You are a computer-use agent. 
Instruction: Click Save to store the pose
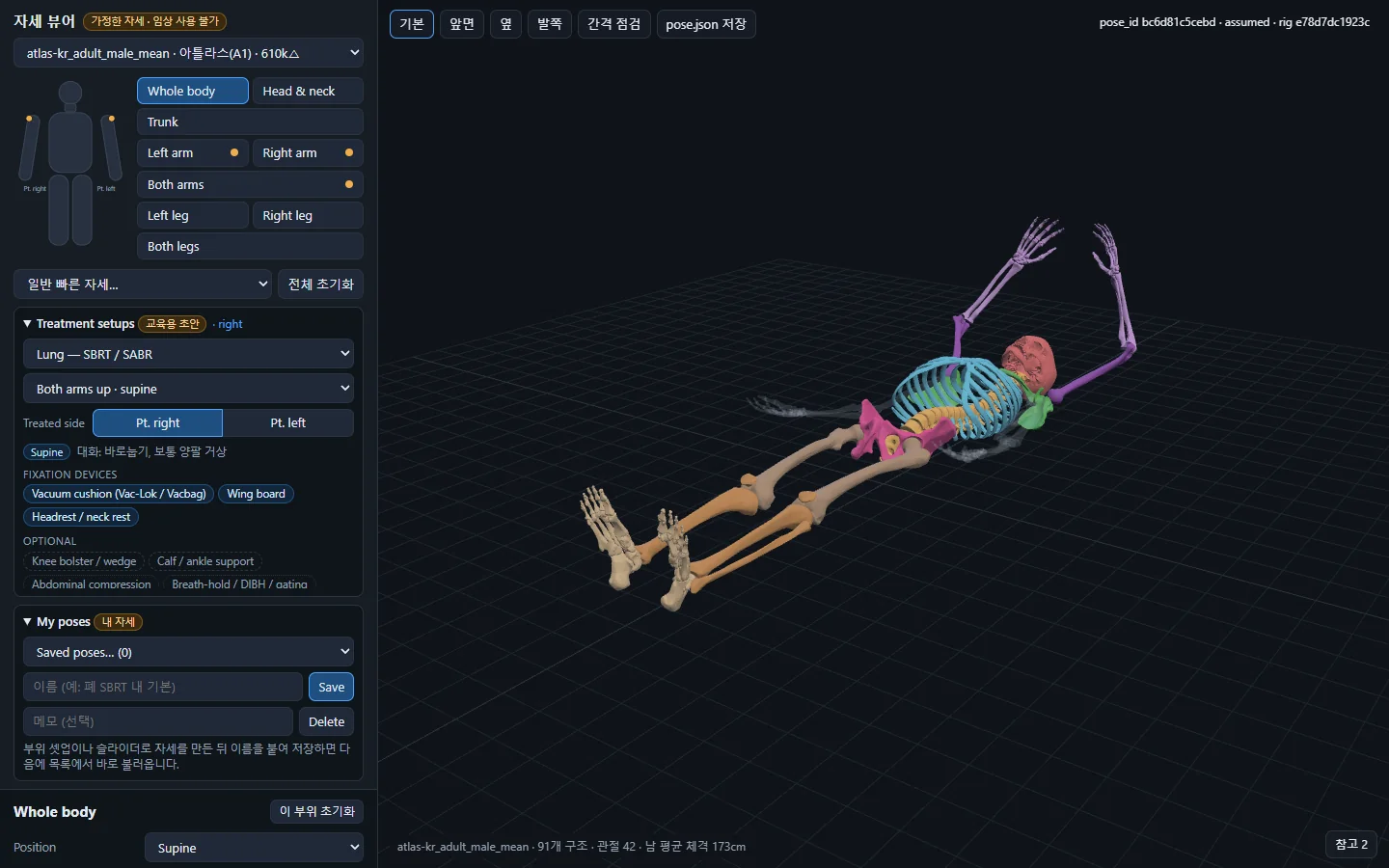331,687
